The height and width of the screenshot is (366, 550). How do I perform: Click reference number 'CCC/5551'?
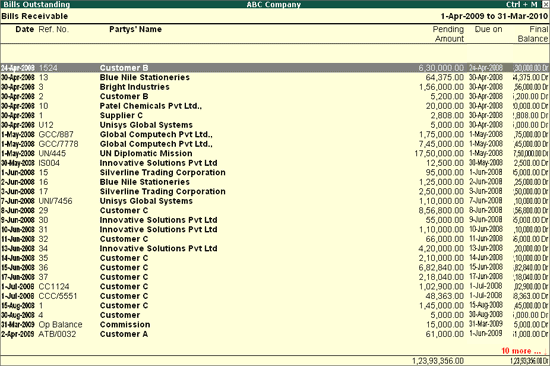coord(58,296)
